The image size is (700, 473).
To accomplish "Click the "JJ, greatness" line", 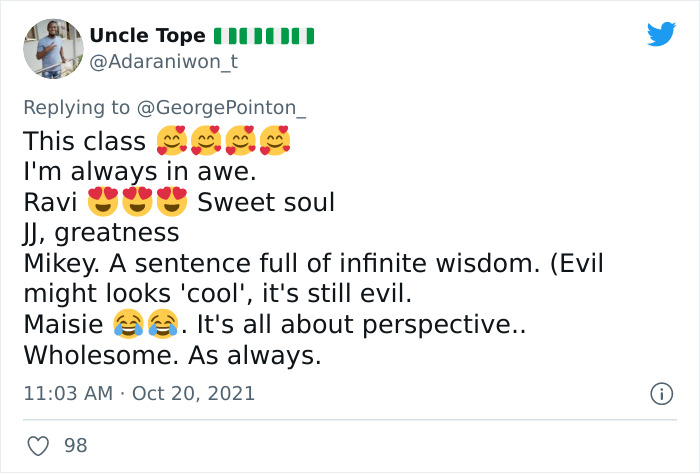I will (x=101, y=233).
